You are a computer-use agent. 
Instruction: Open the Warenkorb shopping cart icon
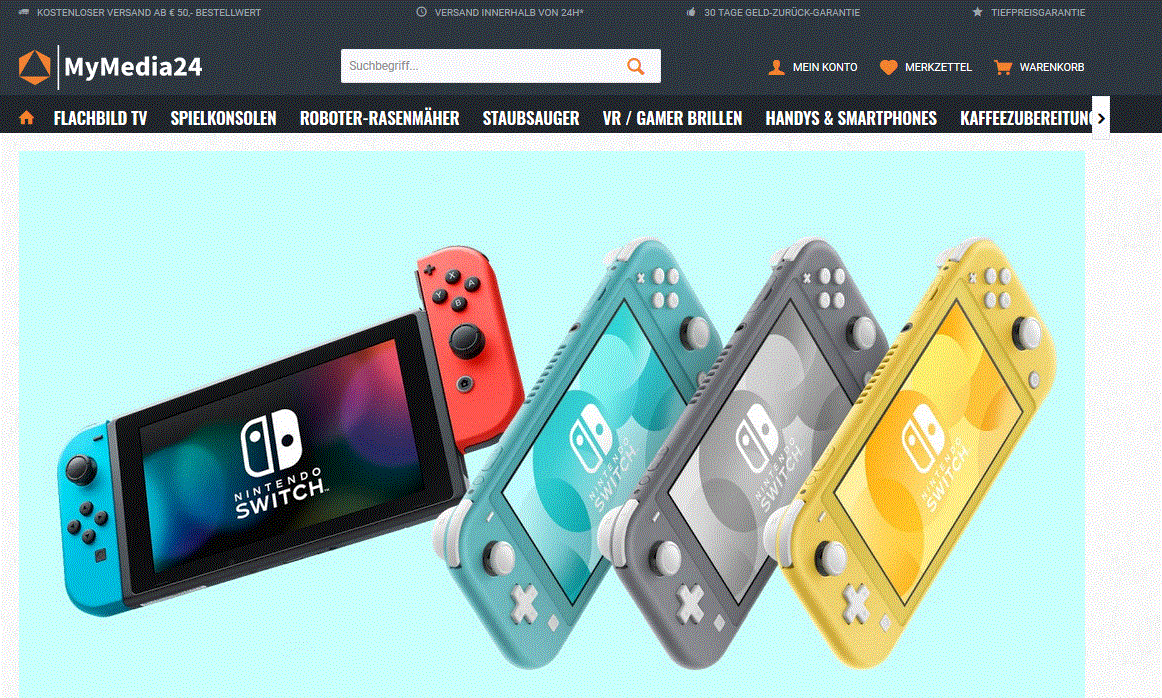pyautogui.click(x=1003, y=67)
